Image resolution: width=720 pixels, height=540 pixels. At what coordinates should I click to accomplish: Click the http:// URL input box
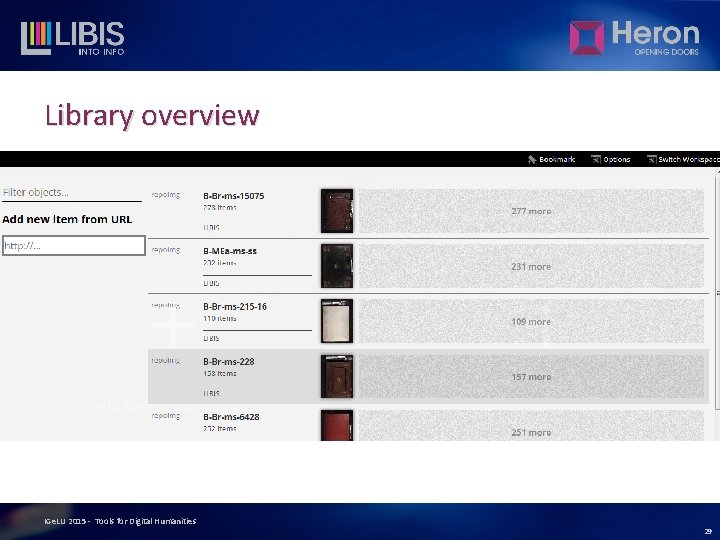tap(74, 246)
